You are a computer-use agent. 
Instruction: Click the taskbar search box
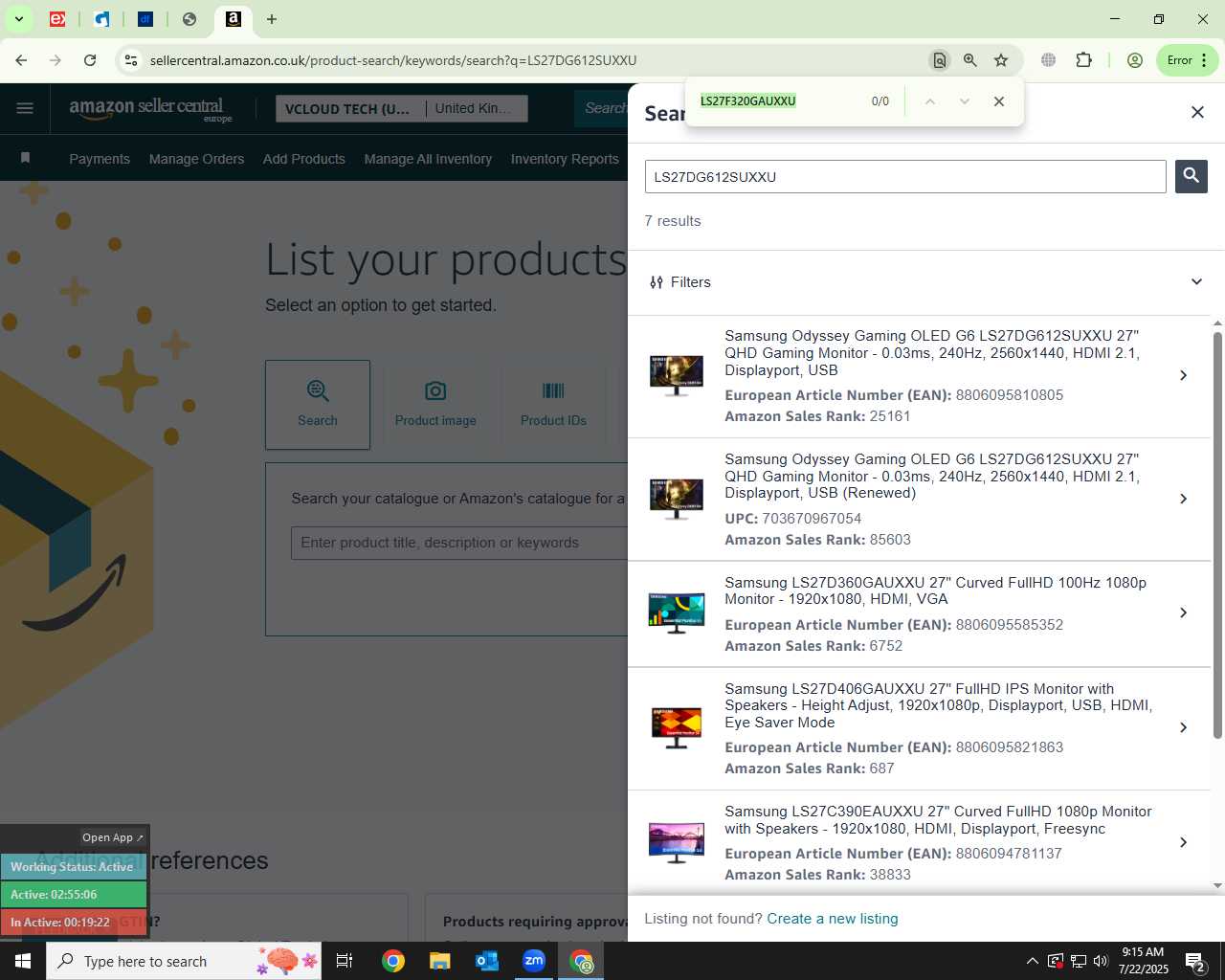[x=184, y=961]
